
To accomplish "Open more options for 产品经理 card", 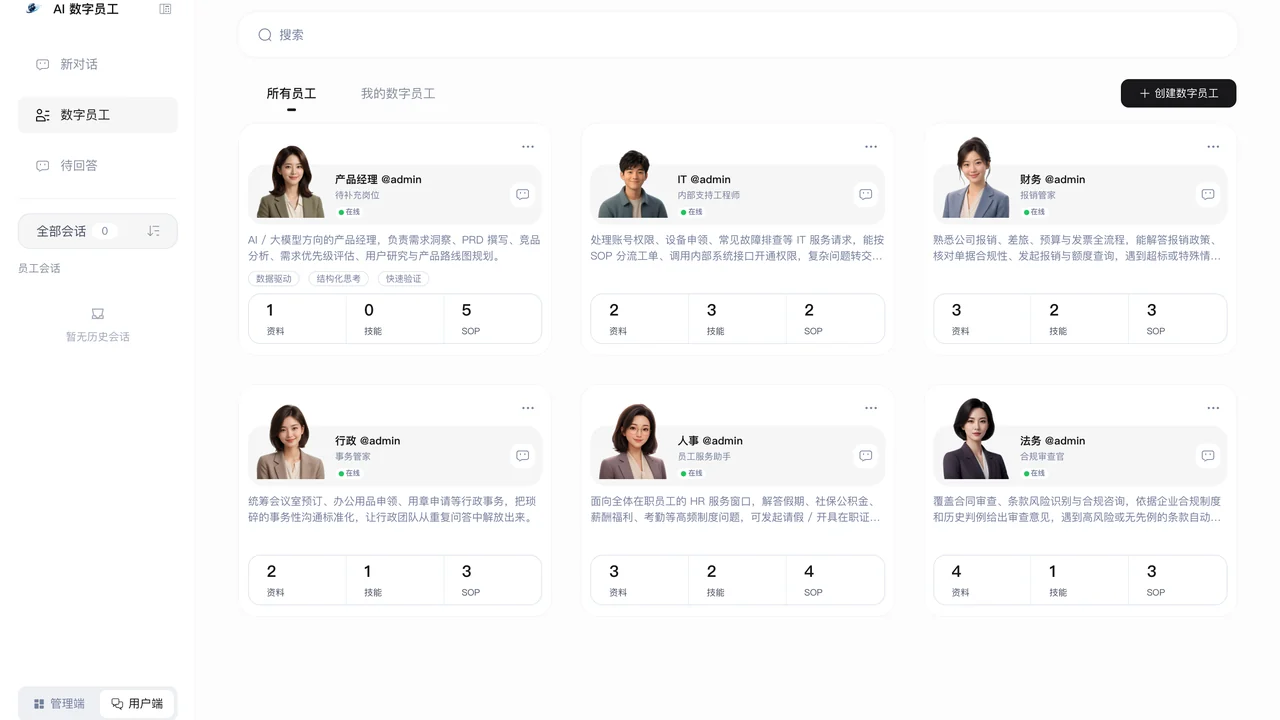I will 528,147.
